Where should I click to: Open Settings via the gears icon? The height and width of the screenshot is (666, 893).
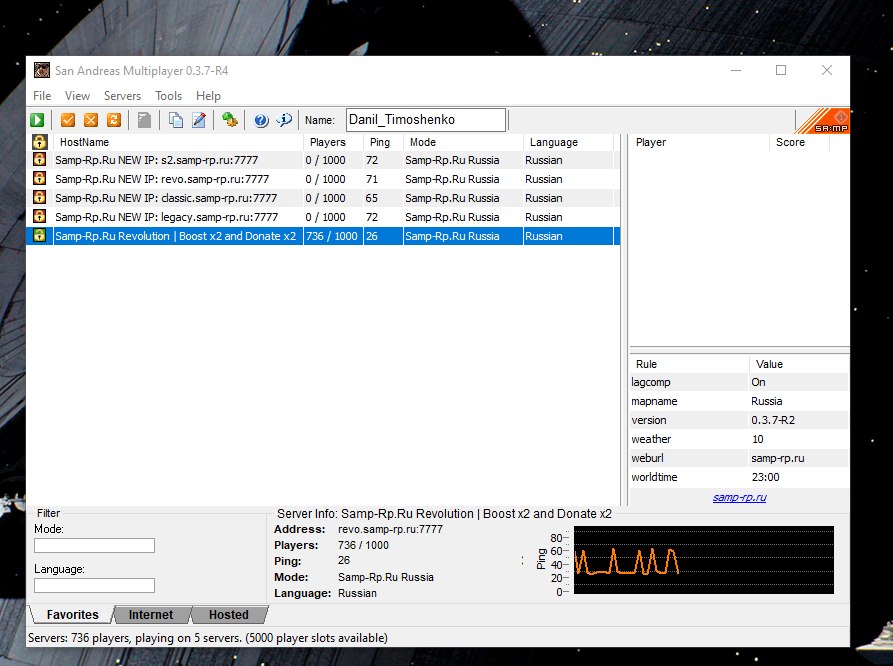click(x=230, y=120)
